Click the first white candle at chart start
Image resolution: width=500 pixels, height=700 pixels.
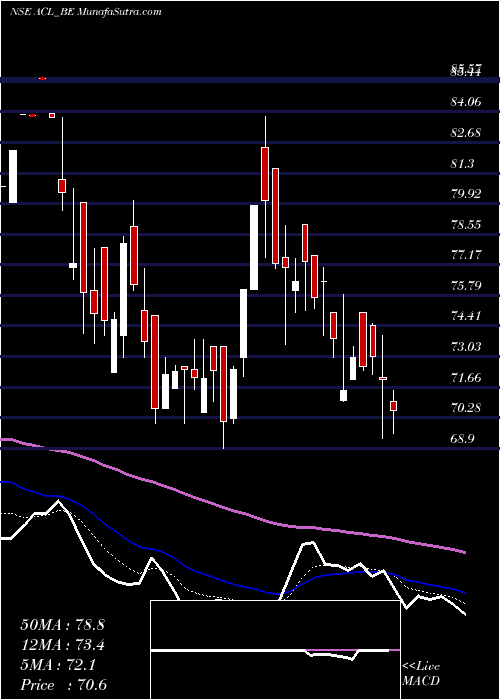pyautogui.click(x=13, y=176)
